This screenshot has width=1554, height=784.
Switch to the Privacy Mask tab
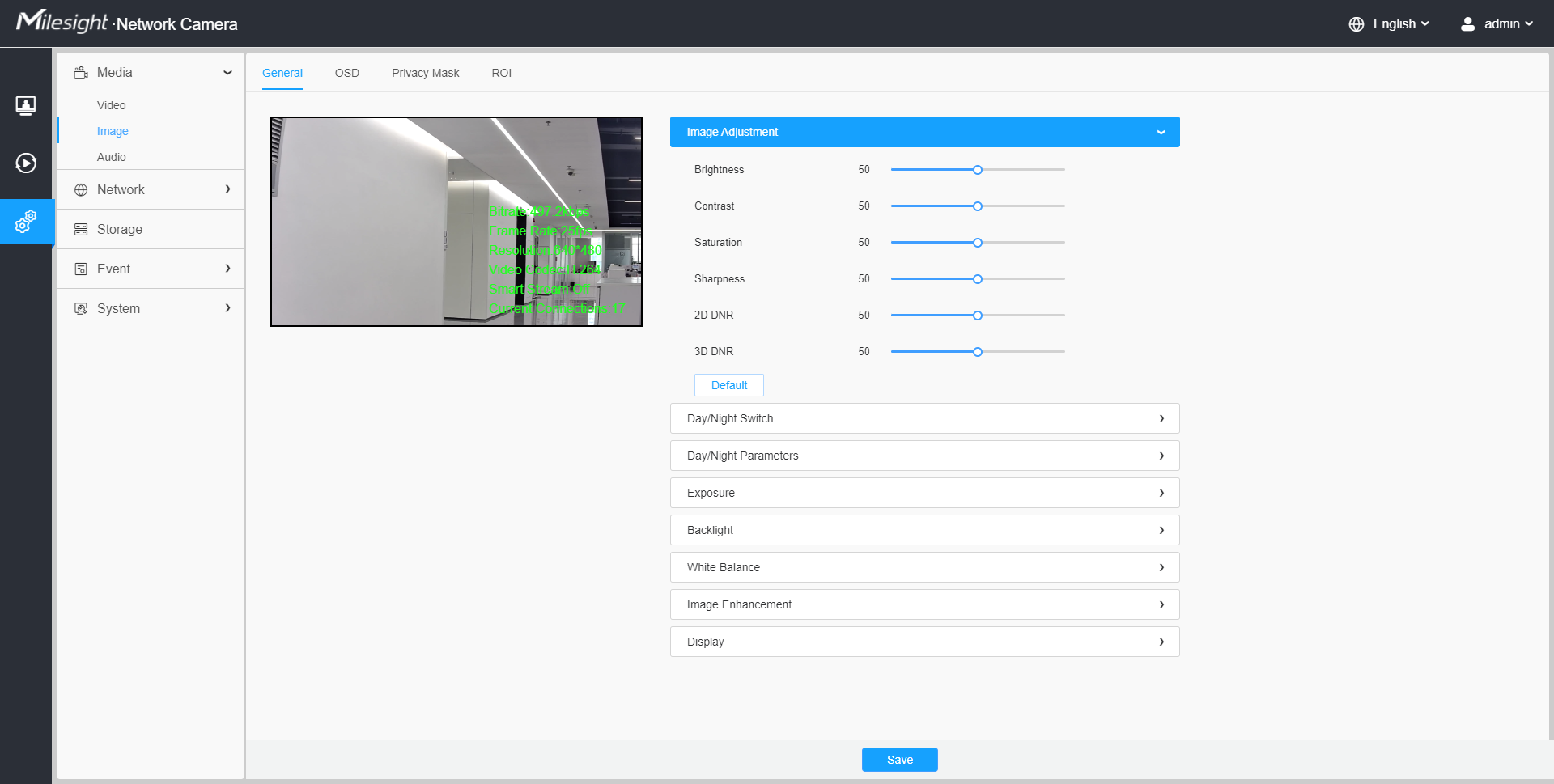(426, 73)
